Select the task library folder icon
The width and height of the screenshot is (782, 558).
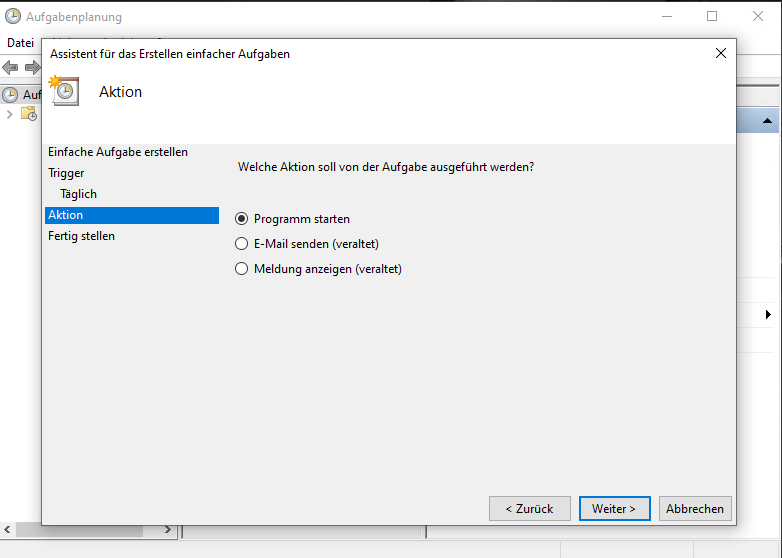29,114
